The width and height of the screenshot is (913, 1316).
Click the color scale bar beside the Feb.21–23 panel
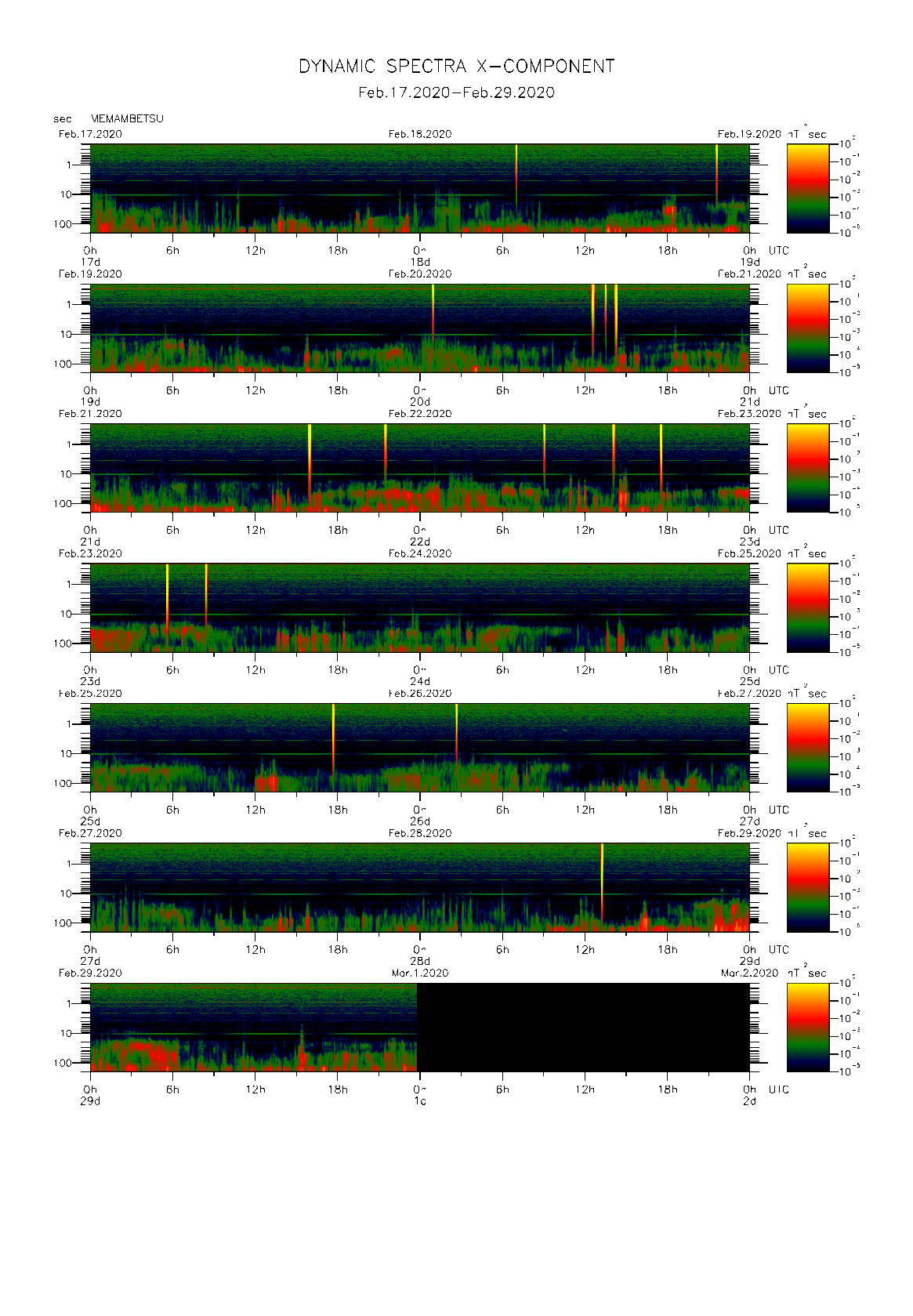pyautogui.click(x=808, y=468)
